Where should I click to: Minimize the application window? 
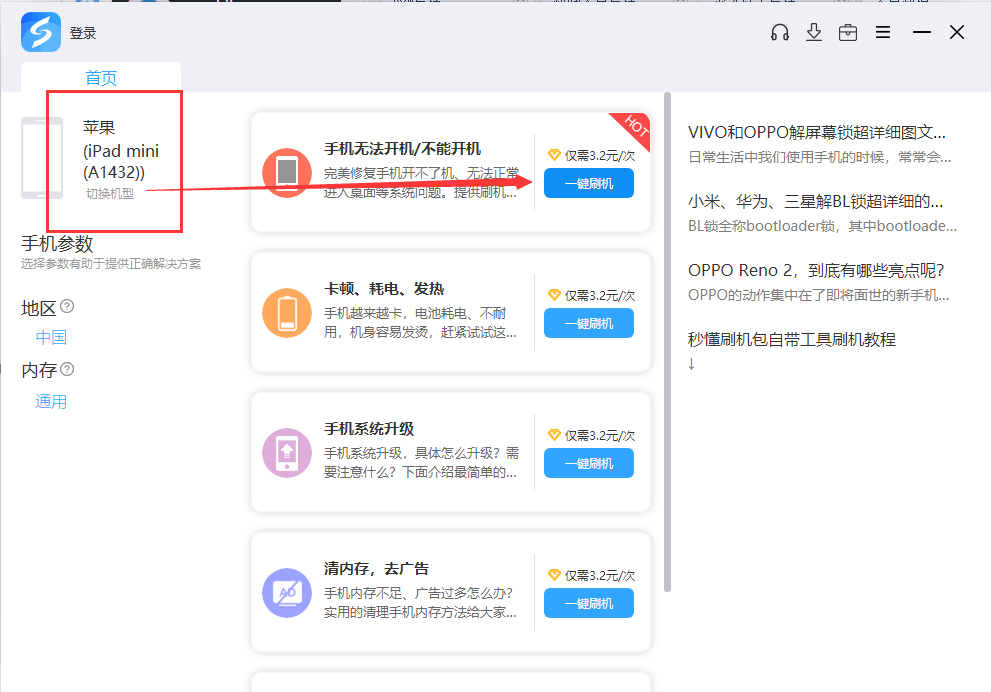click(x=921, y=32)
